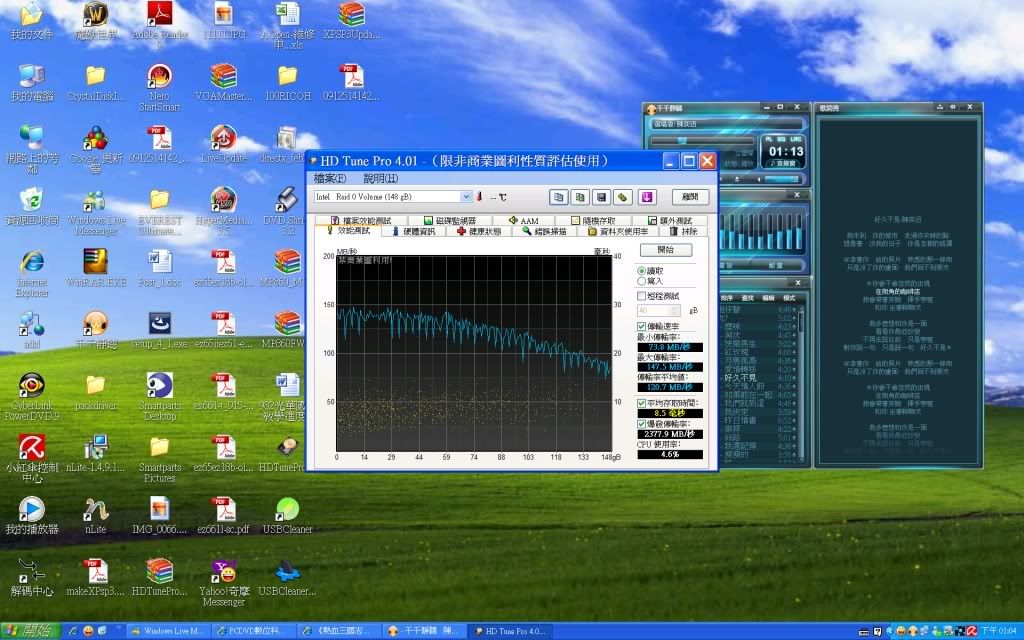Screen dimensions: 1024x640
Task: Switch to the 磁碟監視器 tab
Action: [x=450, y=221]
